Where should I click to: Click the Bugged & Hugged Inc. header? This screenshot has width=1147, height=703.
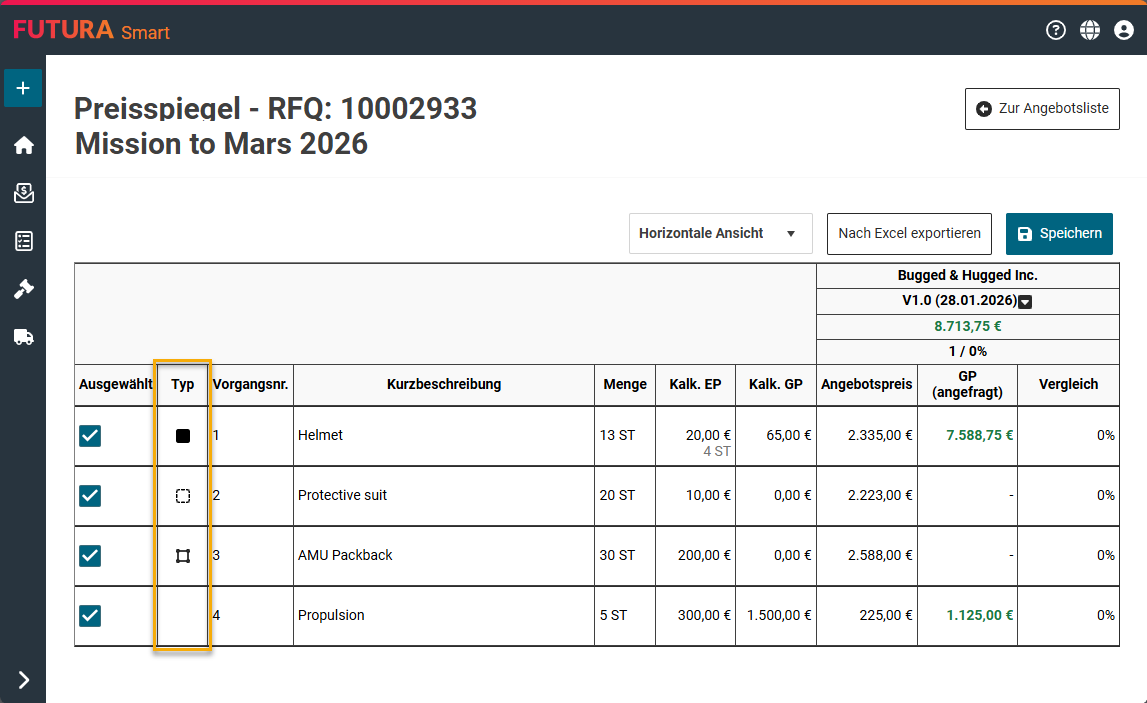click(967, 275)
